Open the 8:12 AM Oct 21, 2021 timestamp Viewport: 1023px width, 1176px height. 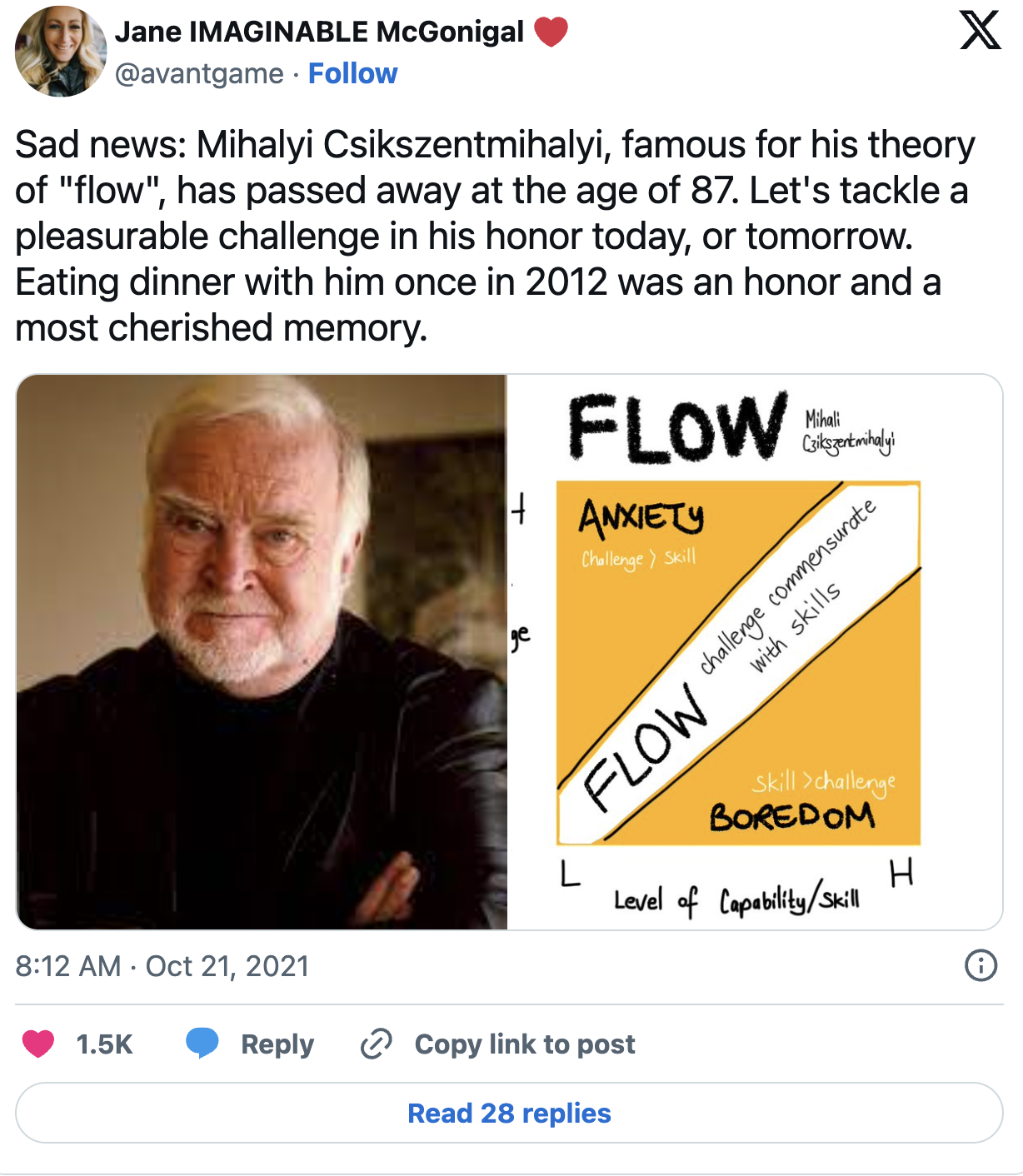pyautogui.click(x=162, y=966)
